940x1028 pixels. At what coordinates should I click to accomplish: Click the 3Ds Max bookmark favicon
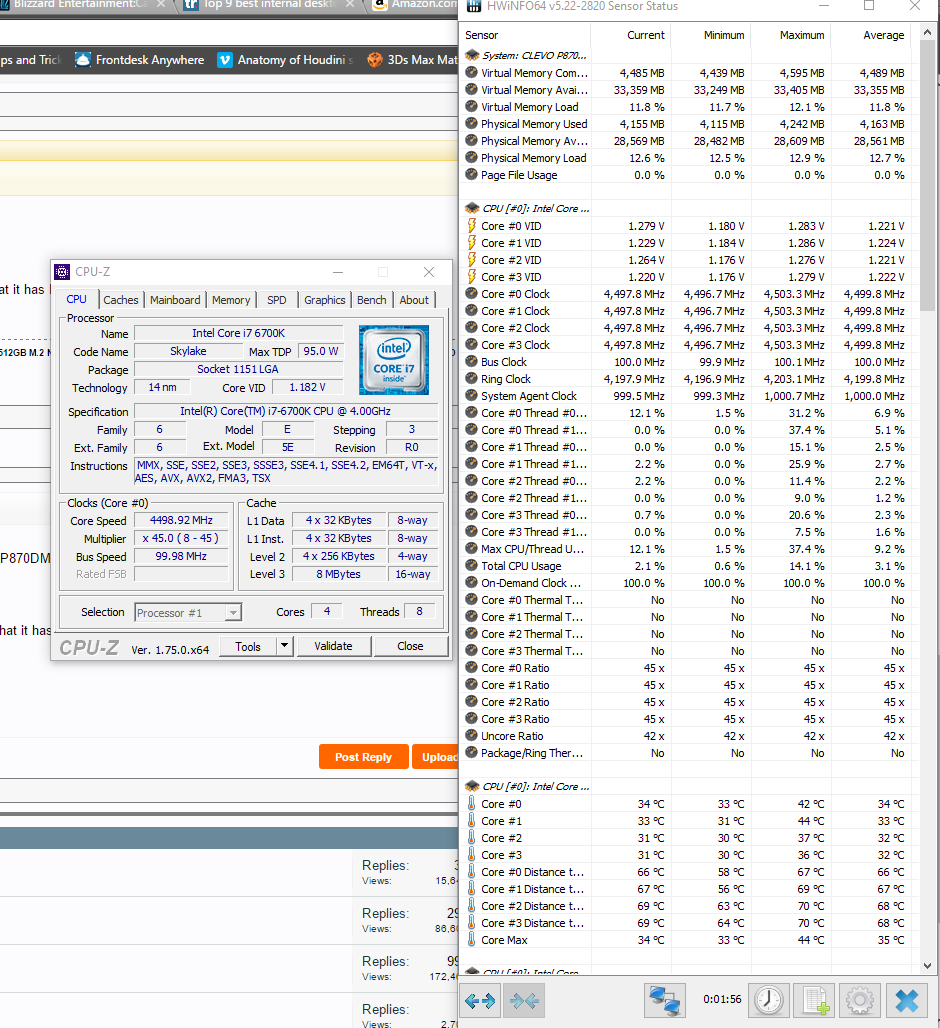point(375,60)
